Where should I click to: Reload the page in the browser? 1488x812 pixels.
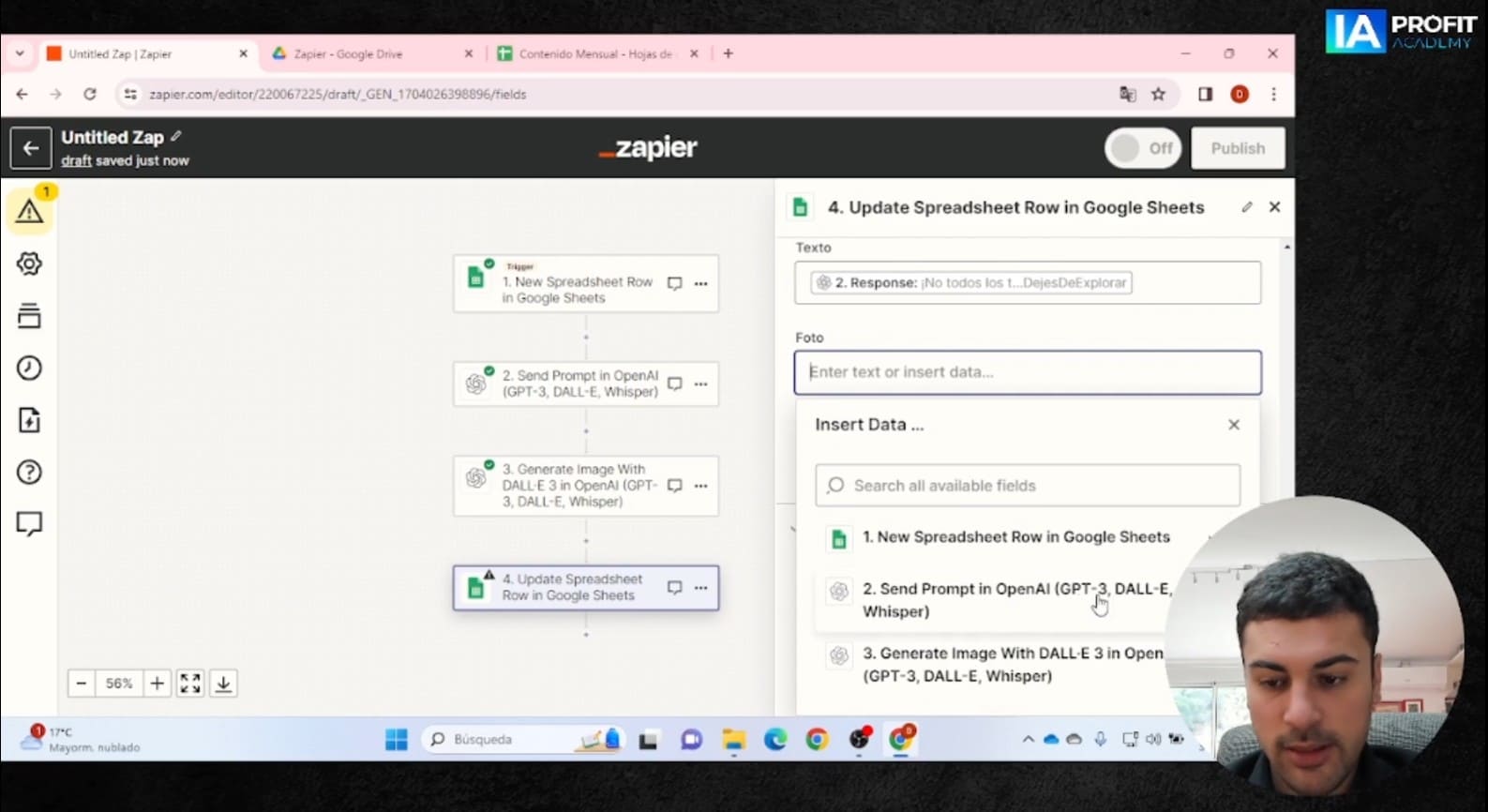tap(90, 94)
